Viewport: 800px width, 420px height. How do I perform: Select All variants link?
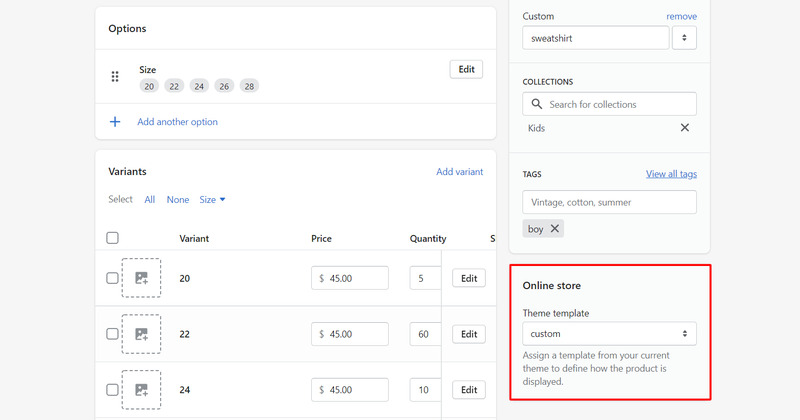[x=149, y=200]
